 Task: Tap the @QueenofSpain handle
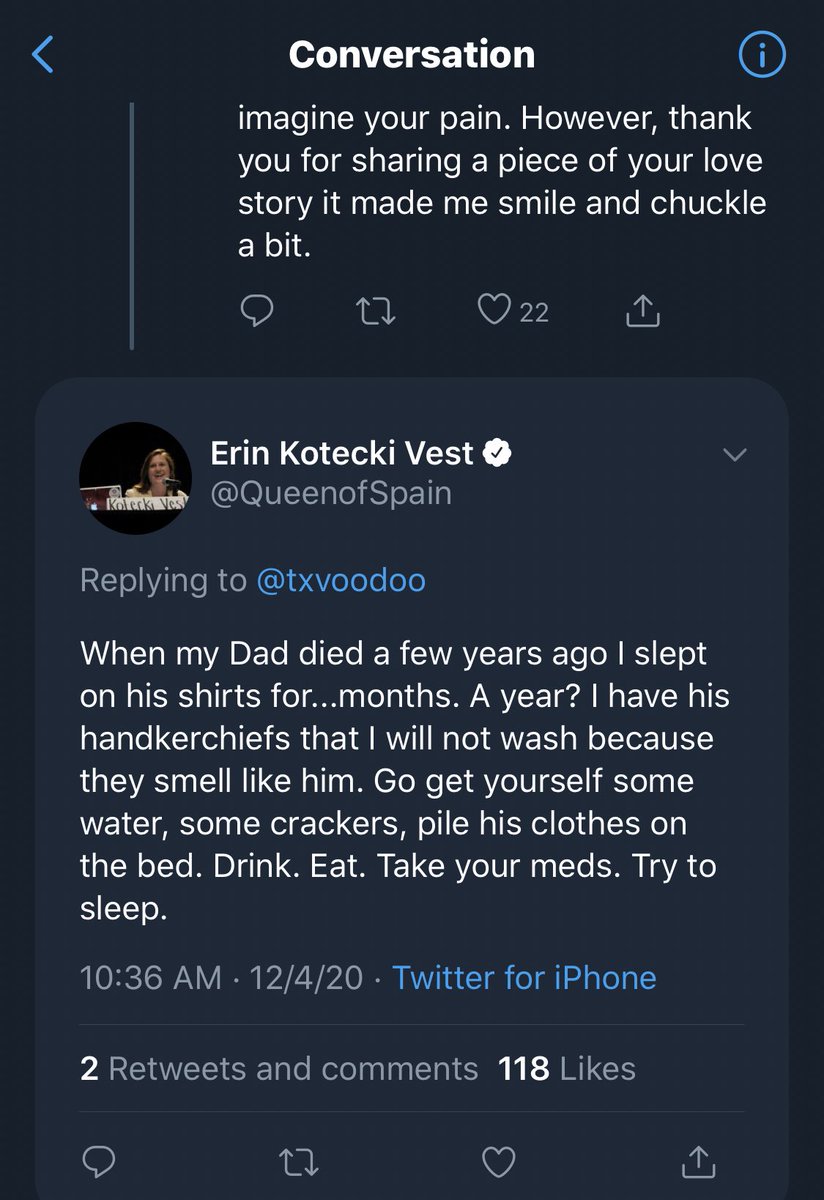(x=331, y=493)
